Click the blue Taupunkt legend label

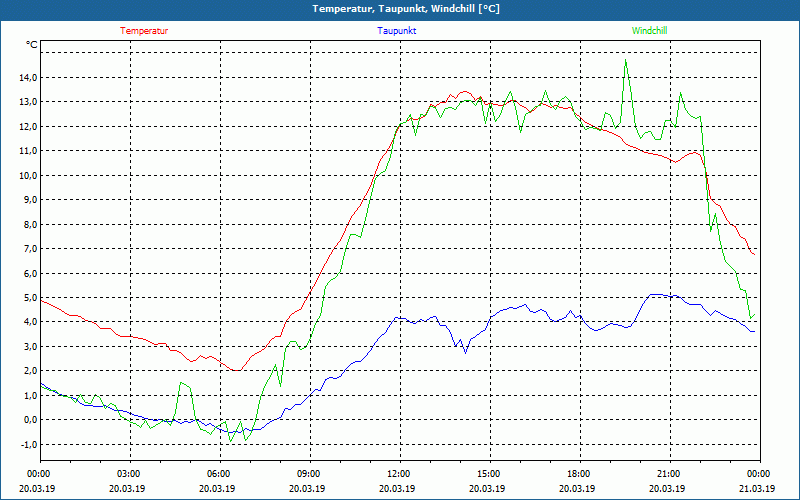coord(397,31)
